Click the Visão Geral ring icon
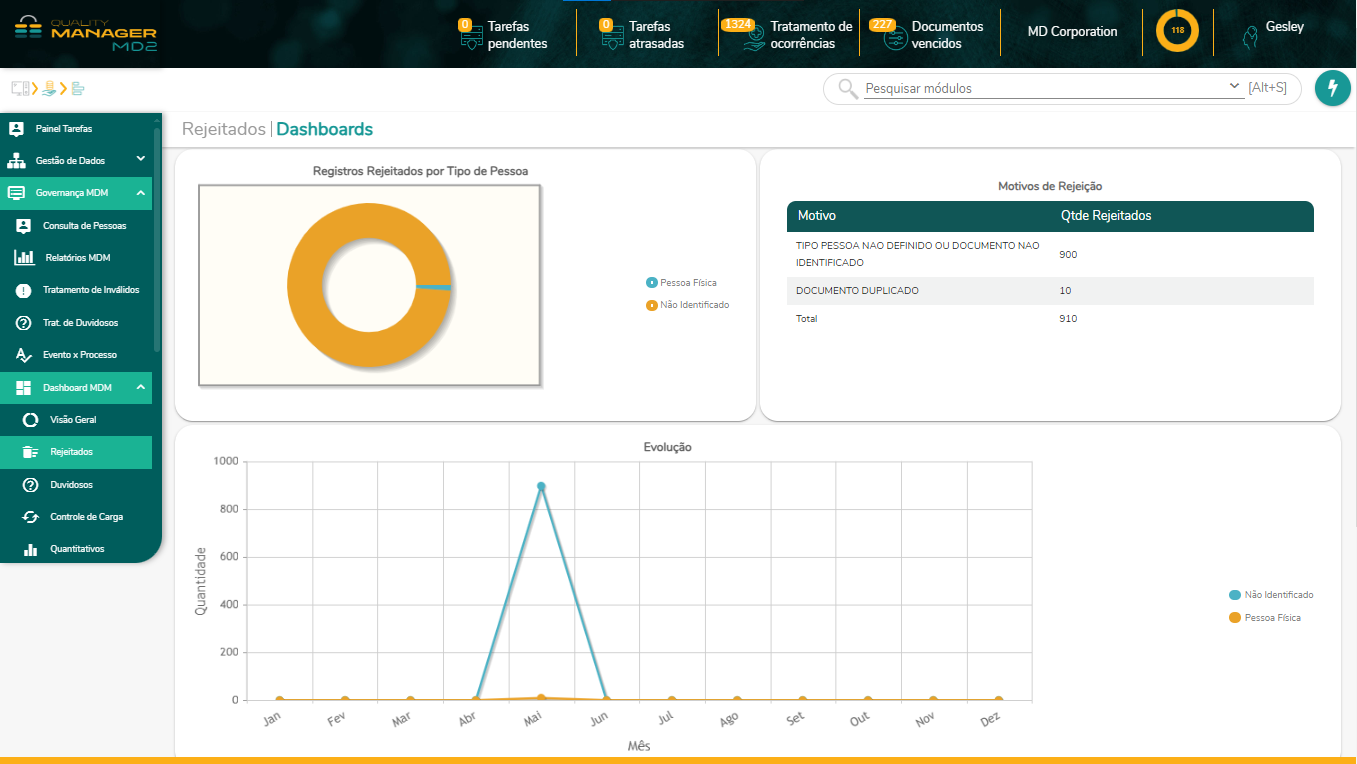Screen dimensions: 1357x764 pos(31,420)
